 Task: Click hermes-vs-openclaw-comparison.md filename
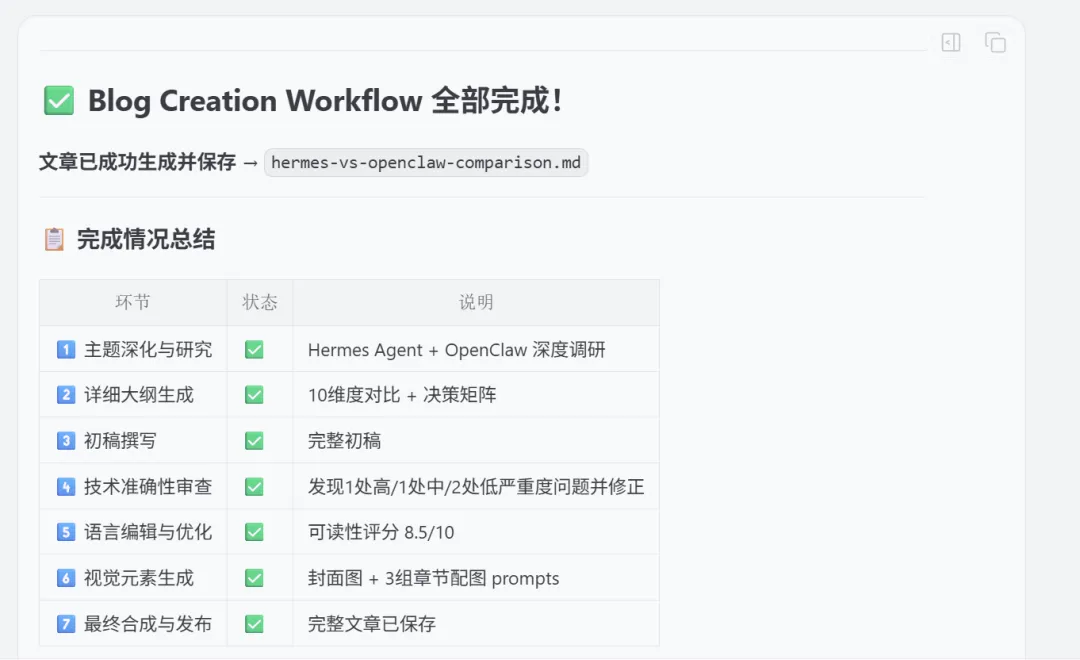[x=426, y=163]
